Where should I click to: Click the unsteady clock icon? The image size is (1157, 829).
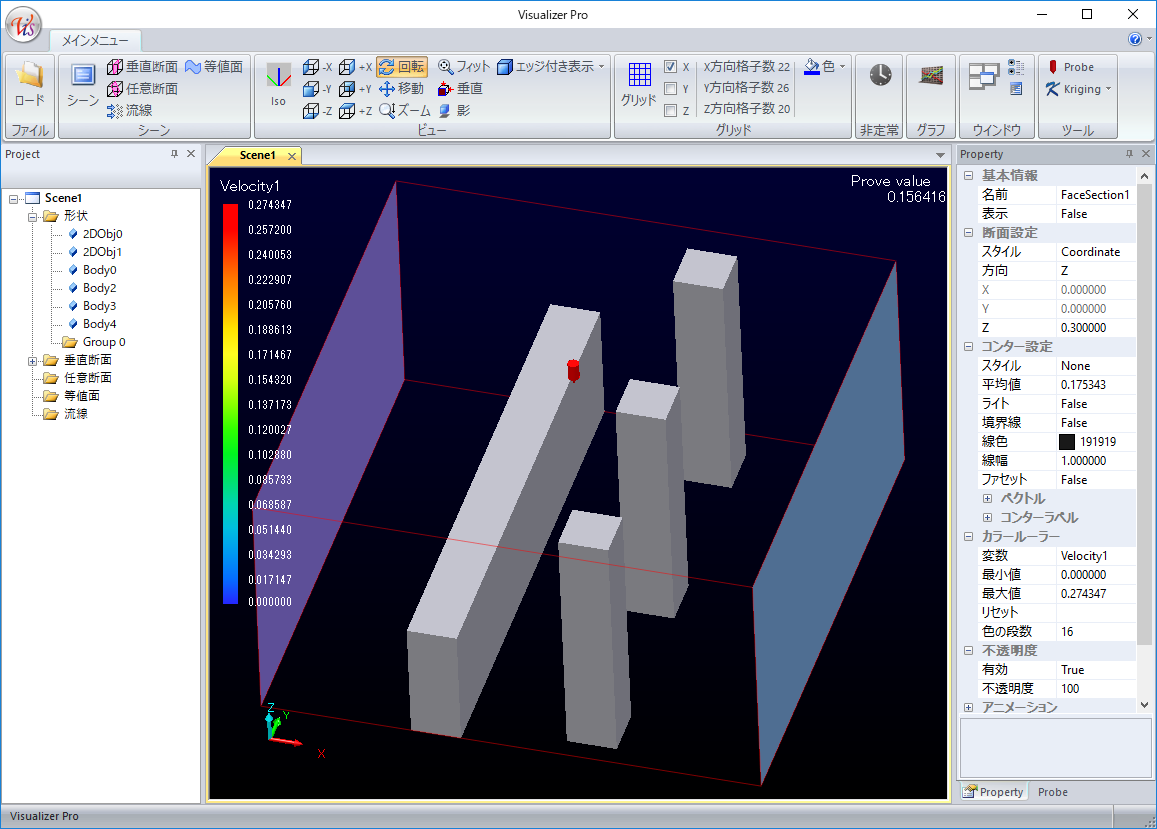tap(880, 76)
